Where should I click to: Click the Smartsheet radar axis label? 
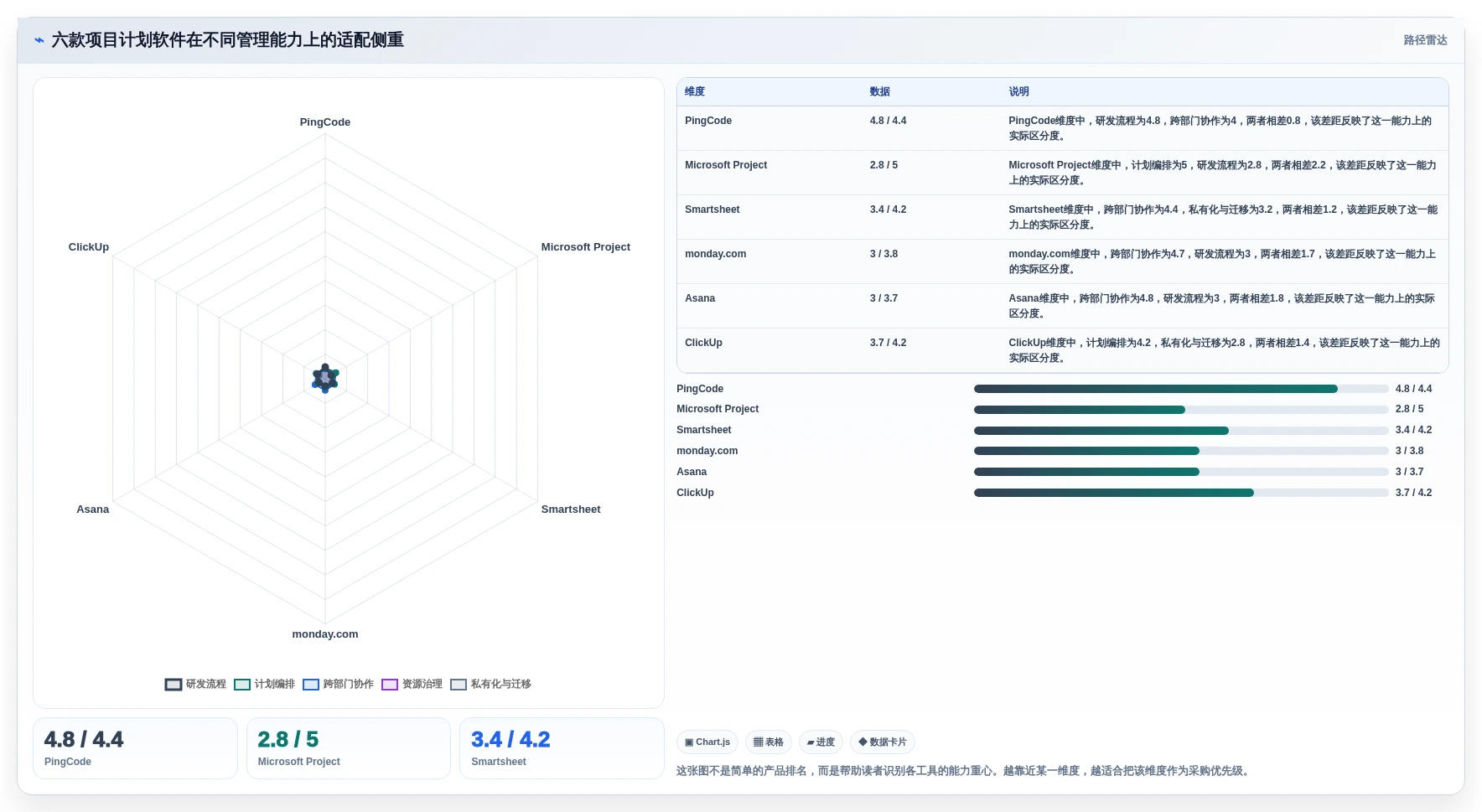coord(571,509)
